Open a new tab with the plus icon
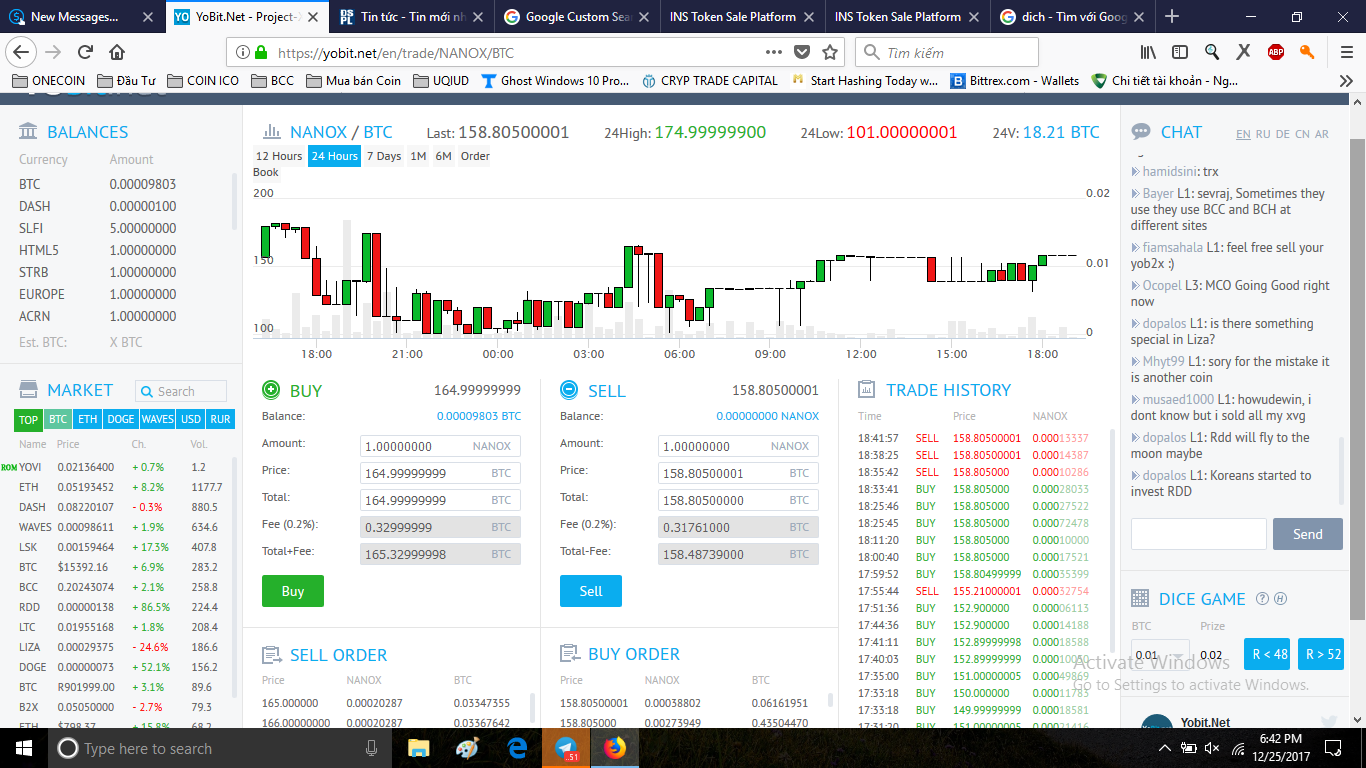The width and height of the screenshot is (1366, 768). point(1172,16)
